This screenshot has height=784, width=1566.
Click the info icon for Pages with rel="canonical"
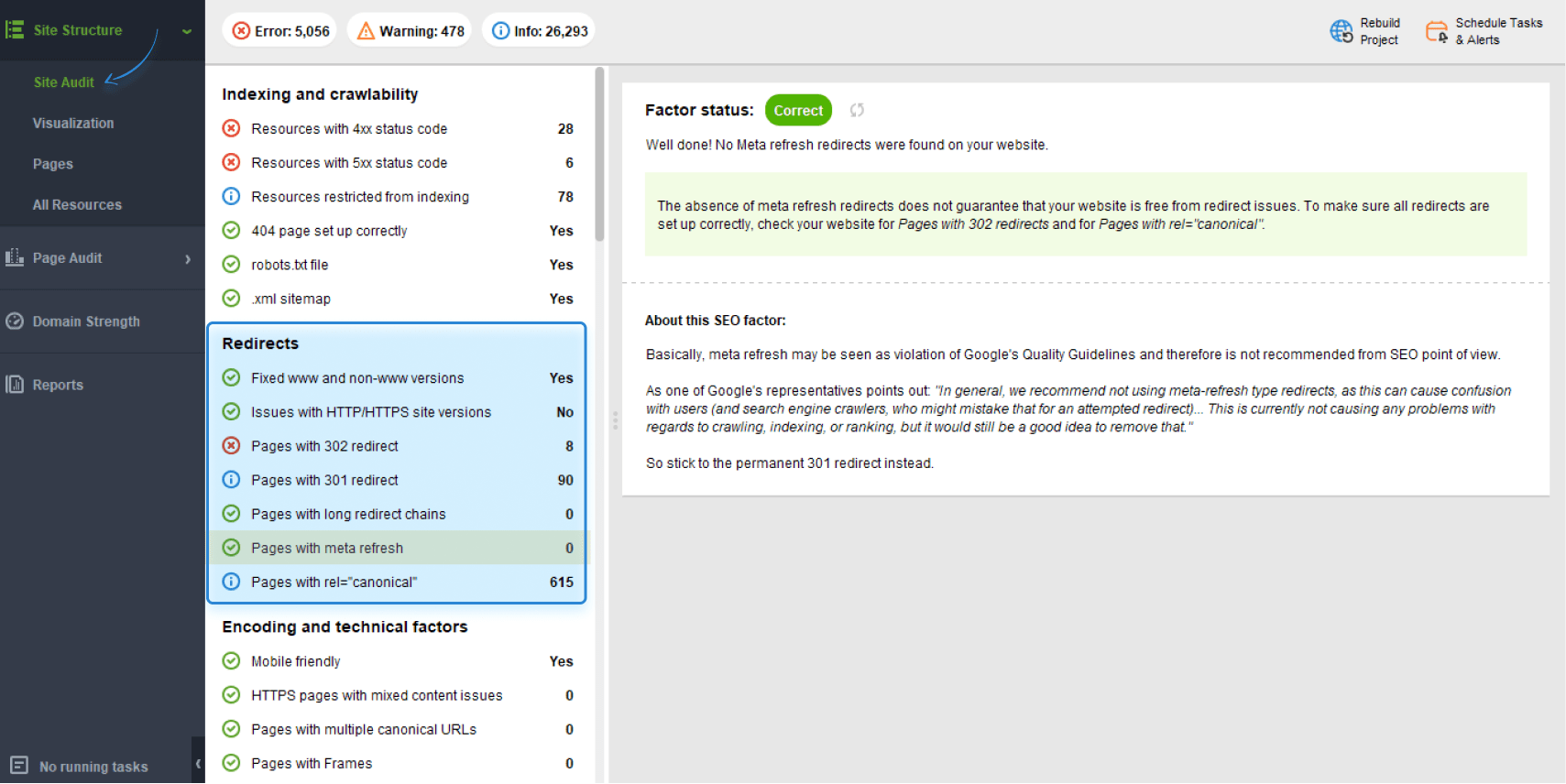[231, 581]
